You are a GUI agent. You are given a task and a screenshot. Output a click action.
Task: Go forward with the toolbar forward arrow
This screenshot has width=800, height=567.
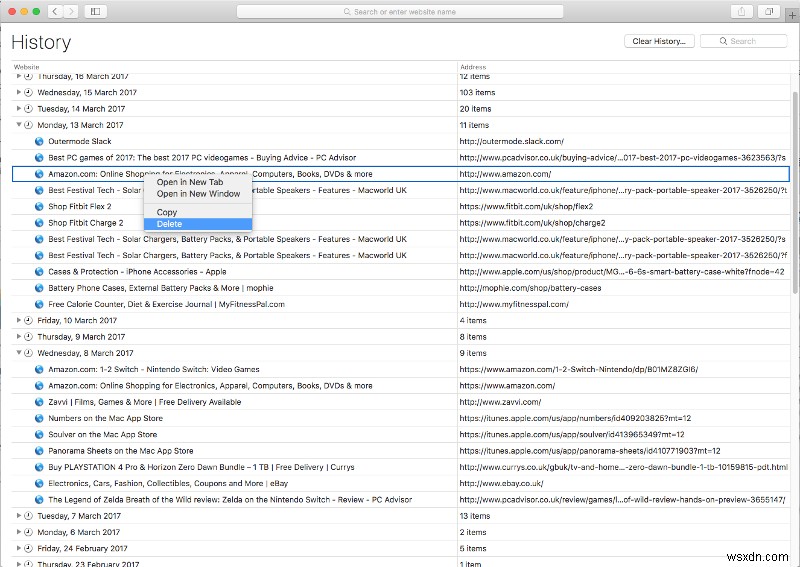coord(71,11)
